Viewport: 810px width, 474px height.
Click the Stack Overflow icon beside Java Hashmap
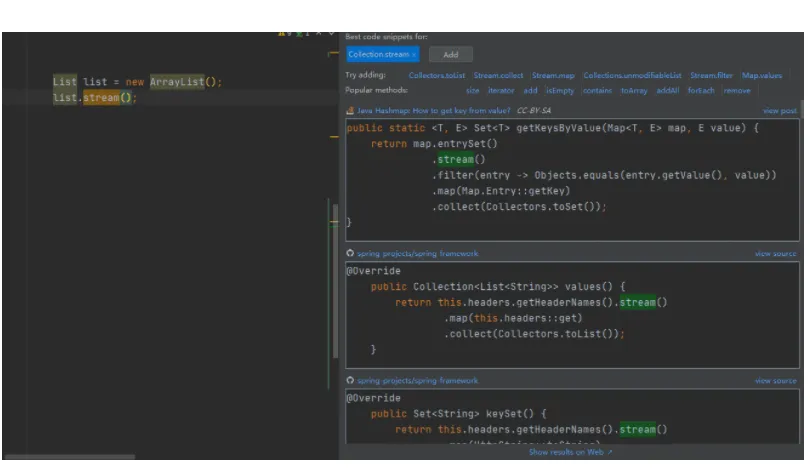coord(350,110)
